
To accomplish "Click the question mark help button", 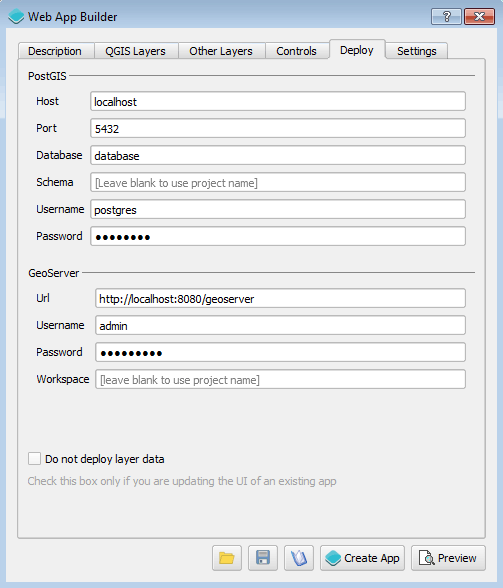I will pos(446,16).
